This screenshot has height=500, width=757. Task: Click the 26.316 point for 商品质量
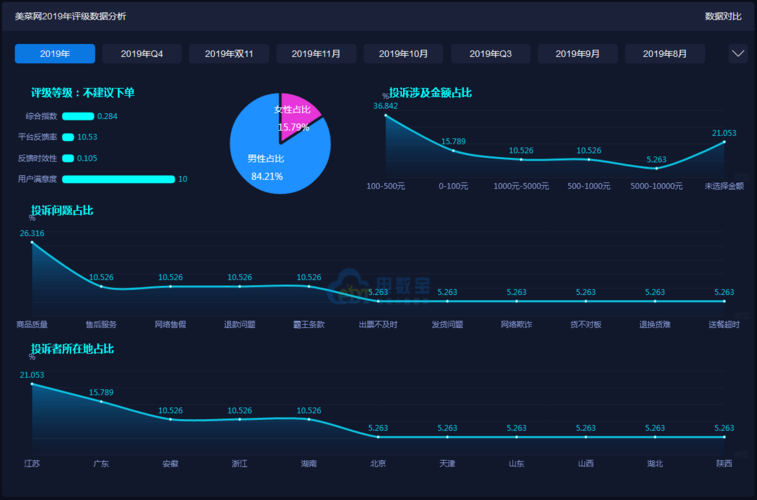[32, 242]
